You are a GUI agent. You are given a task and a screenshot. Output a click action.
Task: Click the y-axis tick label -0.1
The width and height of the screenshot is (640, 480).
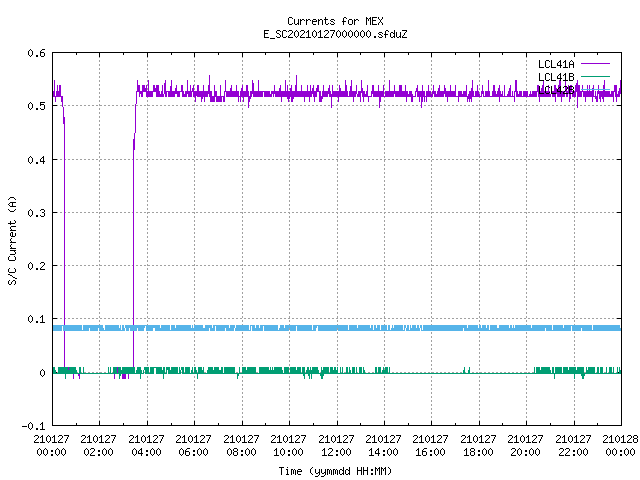(x=33, y=426)
